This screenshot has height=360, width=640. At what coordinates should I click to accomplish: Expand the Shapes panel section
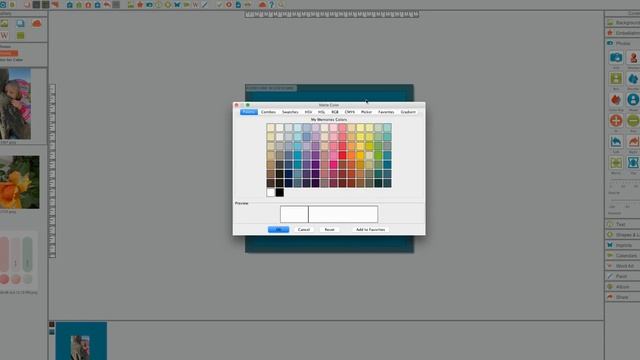coord(622,235)
